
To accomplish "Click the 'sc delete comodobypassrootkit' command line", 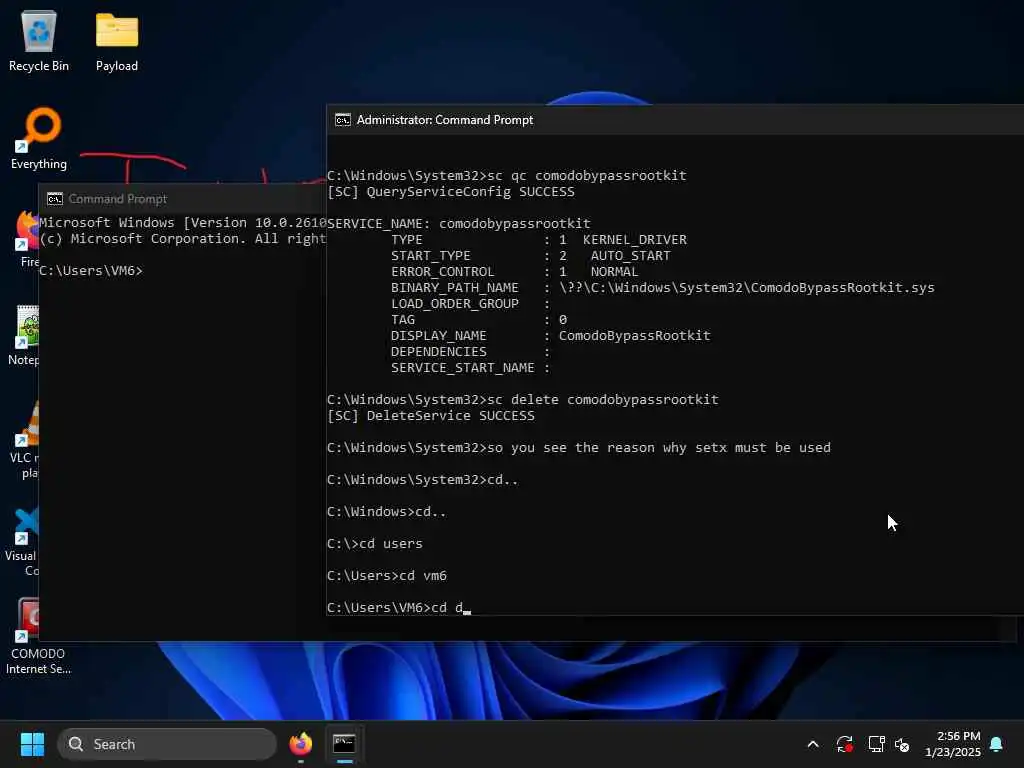I will [x=522, y=400].
